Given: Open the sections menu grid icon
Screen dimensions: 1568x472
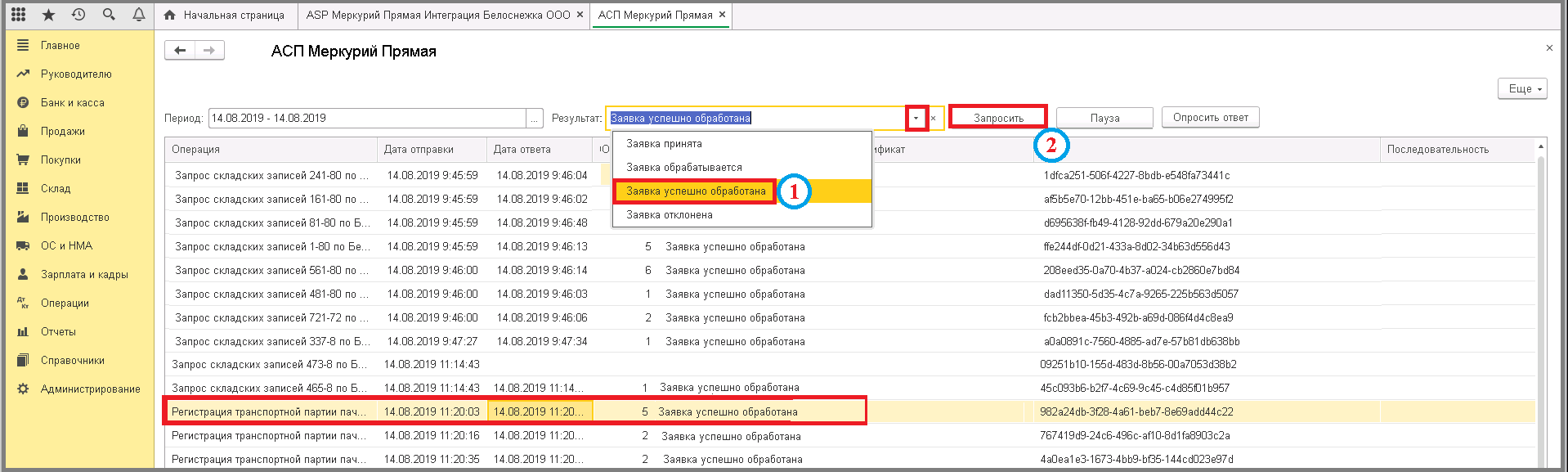Looking at the screenshot, I should 18,15.
